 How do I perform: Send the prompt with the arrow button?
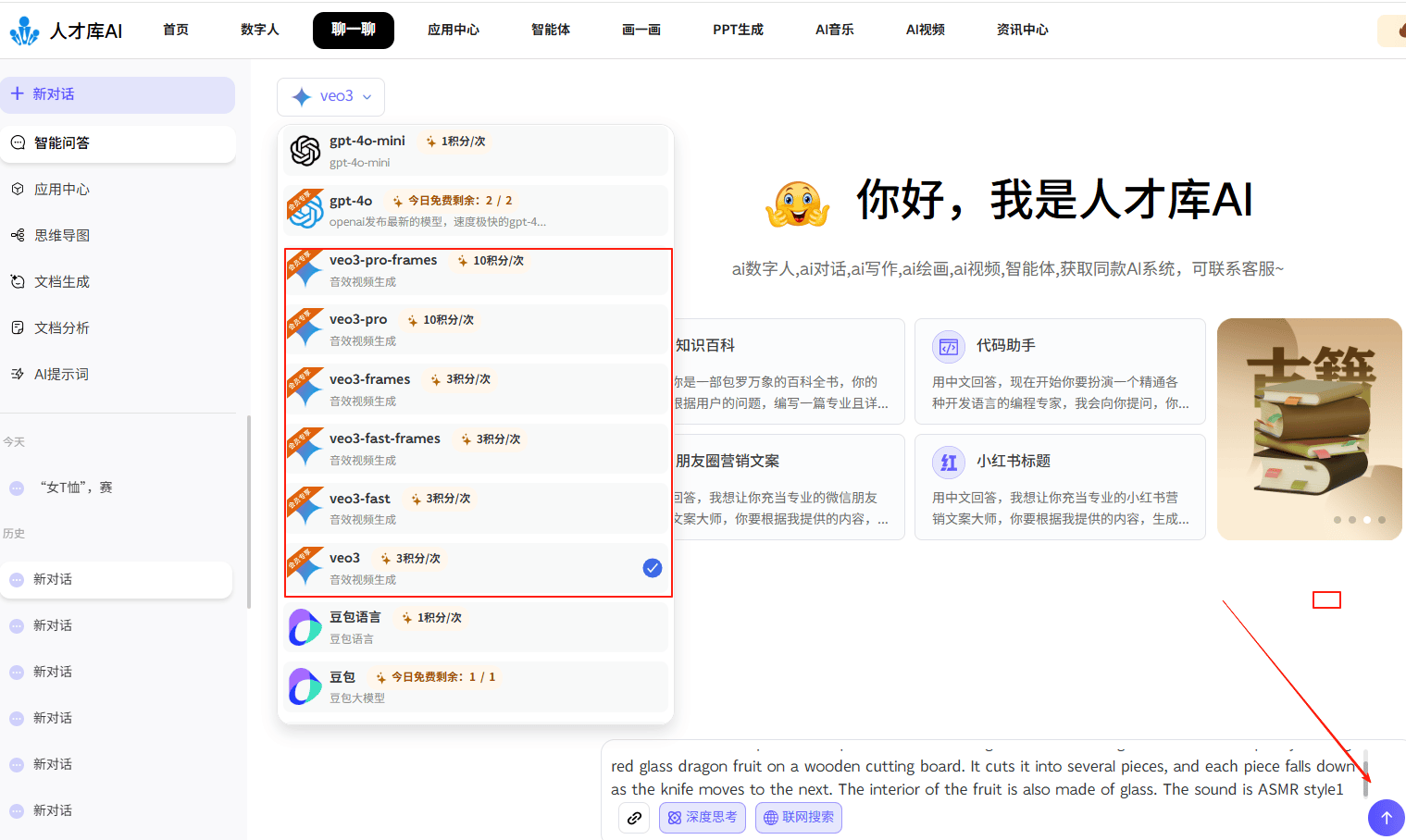1386,818
